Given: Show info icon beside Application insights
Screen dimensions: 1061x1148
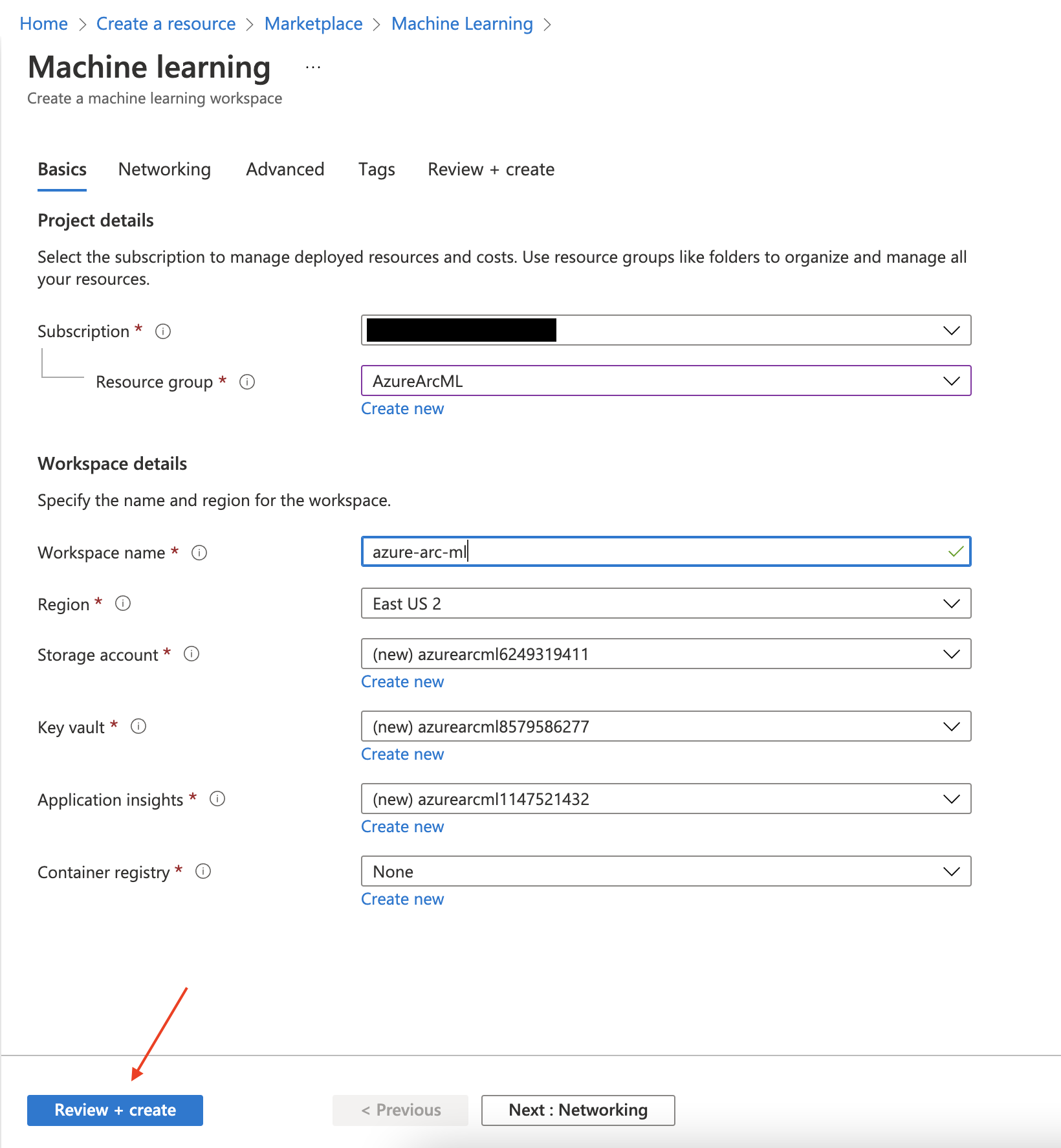Looking at the screenshot, I should click(217, 799).
